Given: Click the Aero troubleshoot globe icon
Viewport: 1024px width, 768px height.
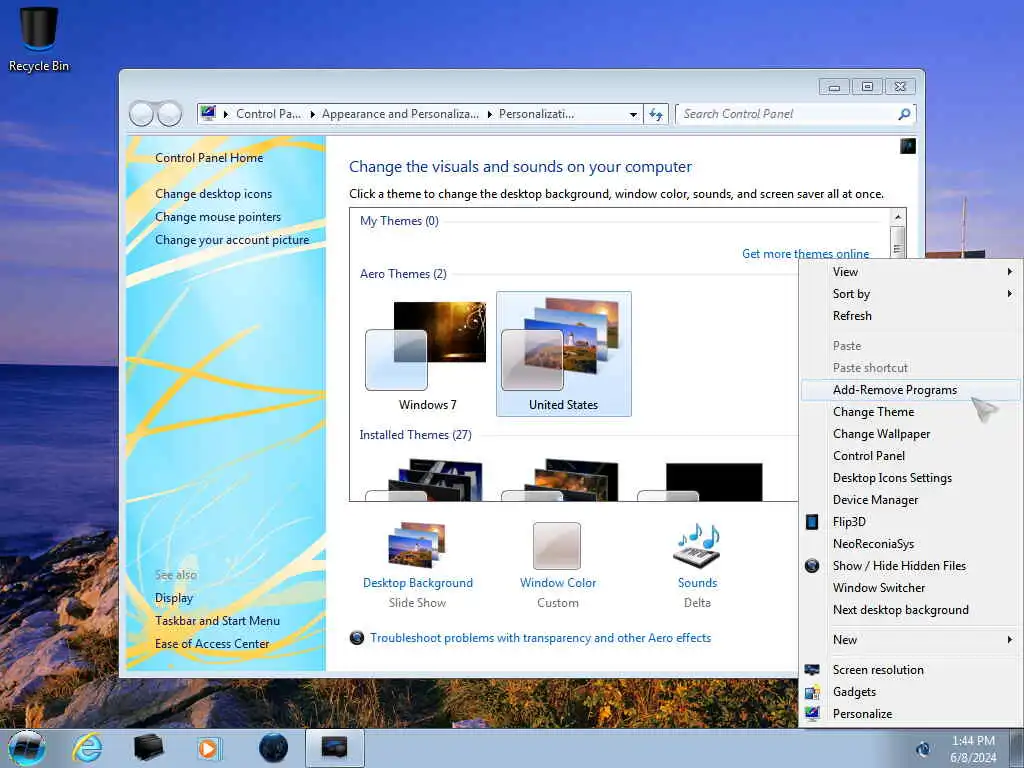Looking at the screenshot, I should [x=357, y=638].
